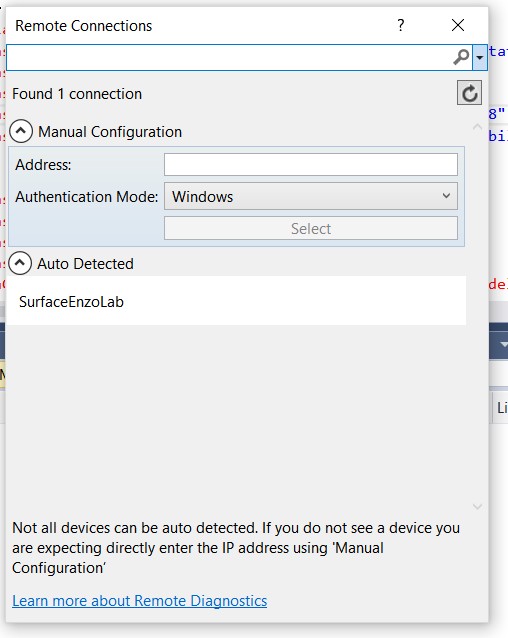Viewport: 508px width, 638px height.
Task: Choose the SurfaceEnzoLab auto detected device
Action: pos(236,301)
